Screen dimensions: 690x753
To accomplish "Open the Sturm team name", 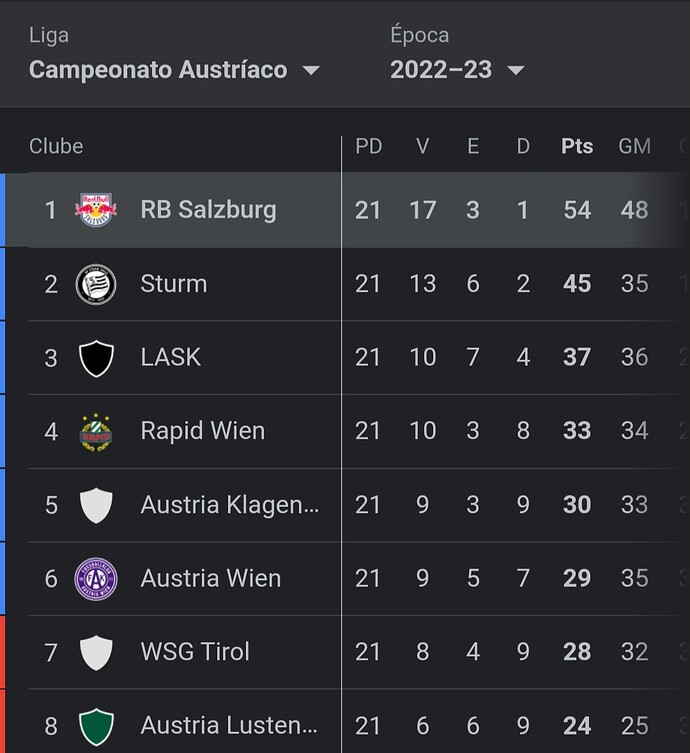I will click(174, 284).
